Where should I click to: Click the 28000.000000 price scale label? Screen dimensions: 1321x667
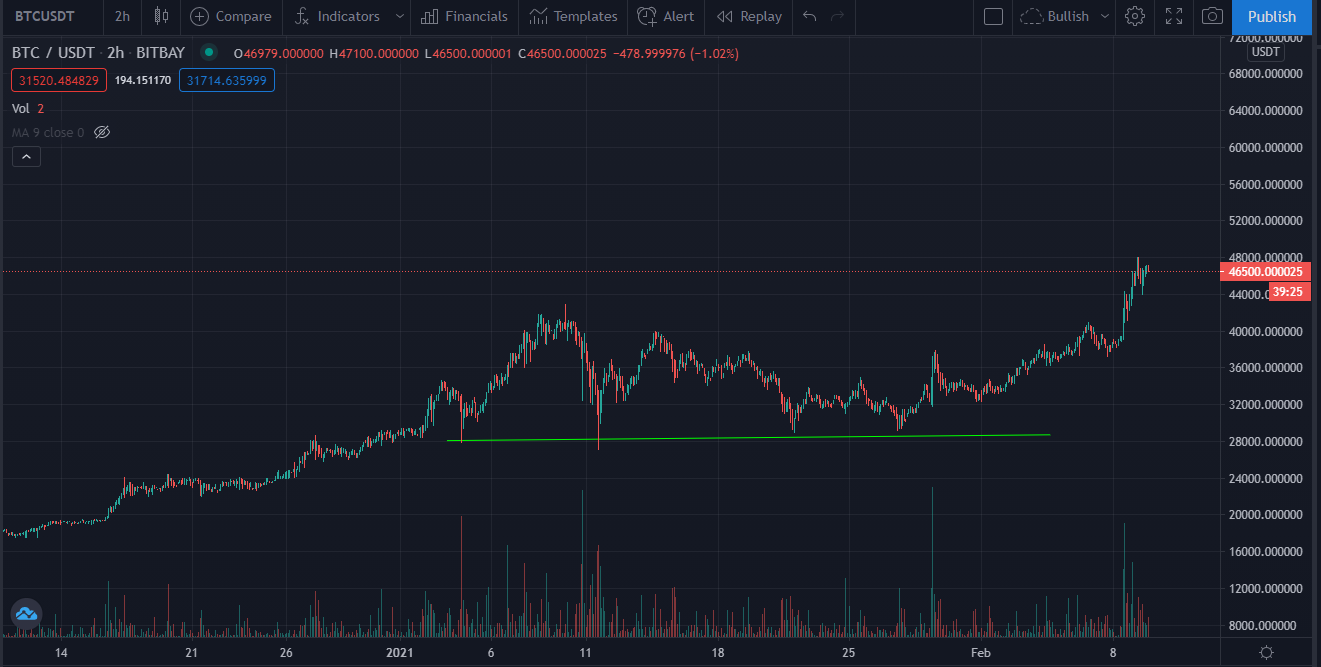tap(1265, 441)
